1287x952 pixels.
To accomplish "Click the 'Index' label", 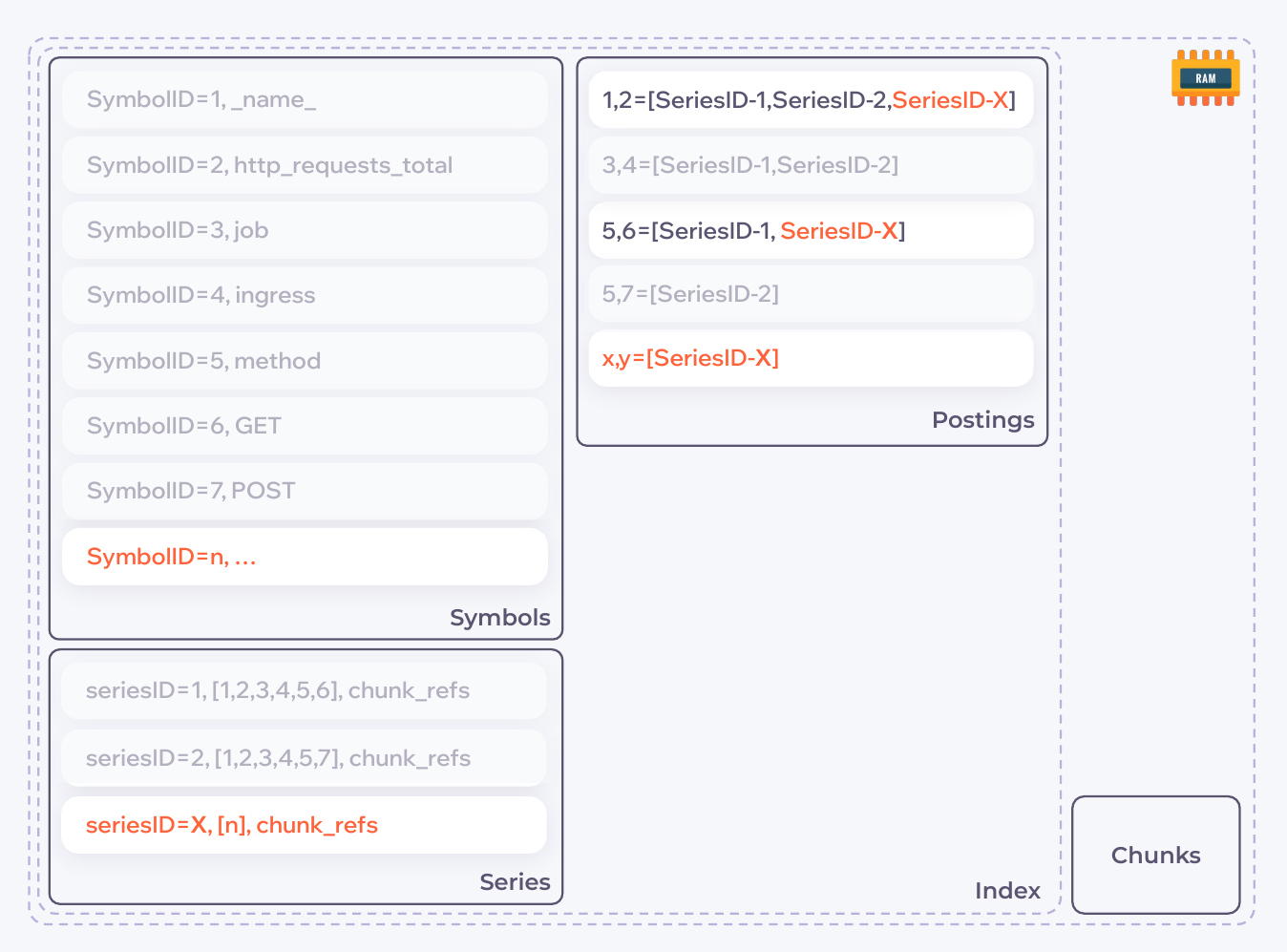I will coord(1007,891).
